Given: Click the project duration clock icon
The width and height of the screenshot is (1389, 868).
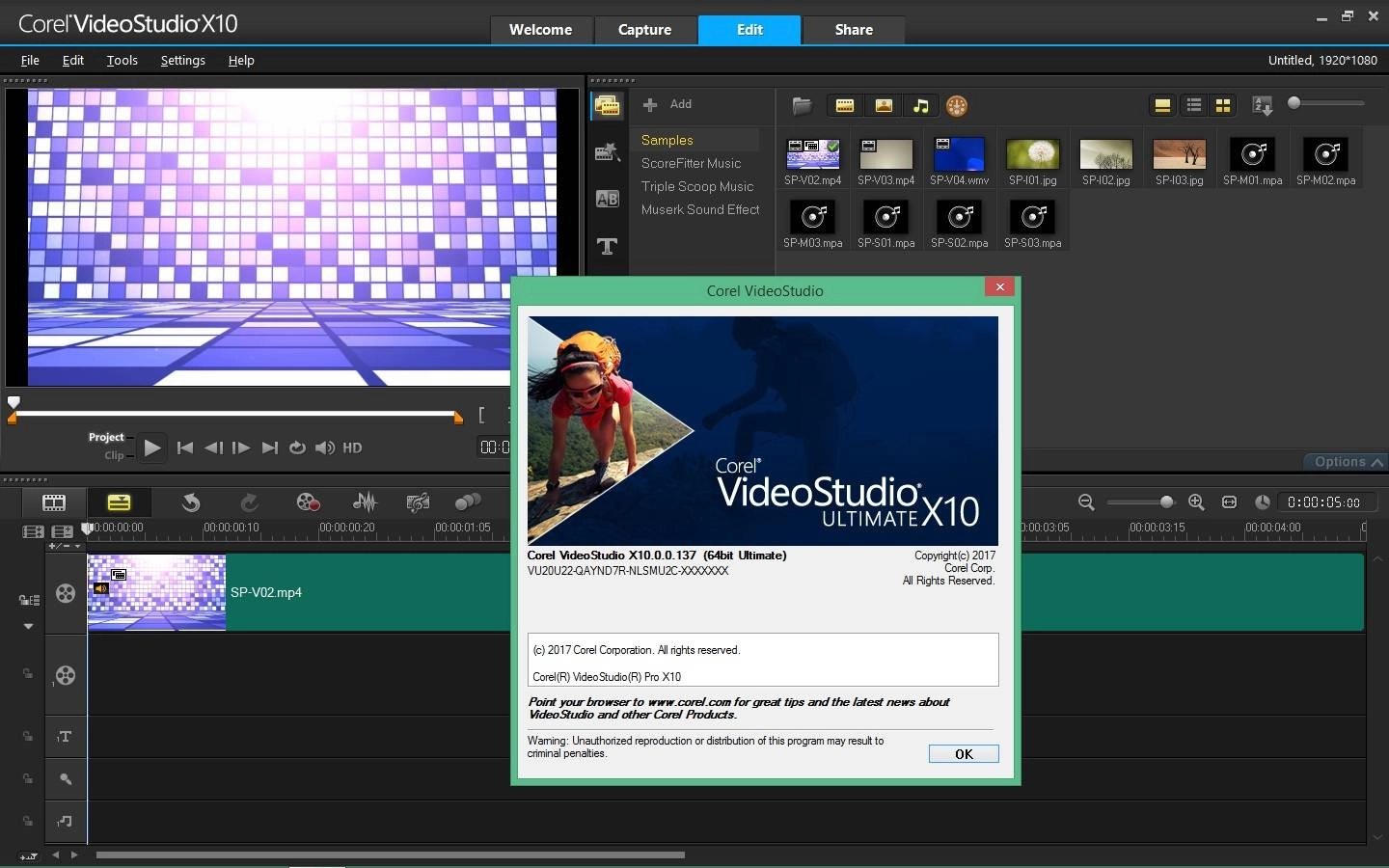Looking at the screenshot, I should (1262, 502).
